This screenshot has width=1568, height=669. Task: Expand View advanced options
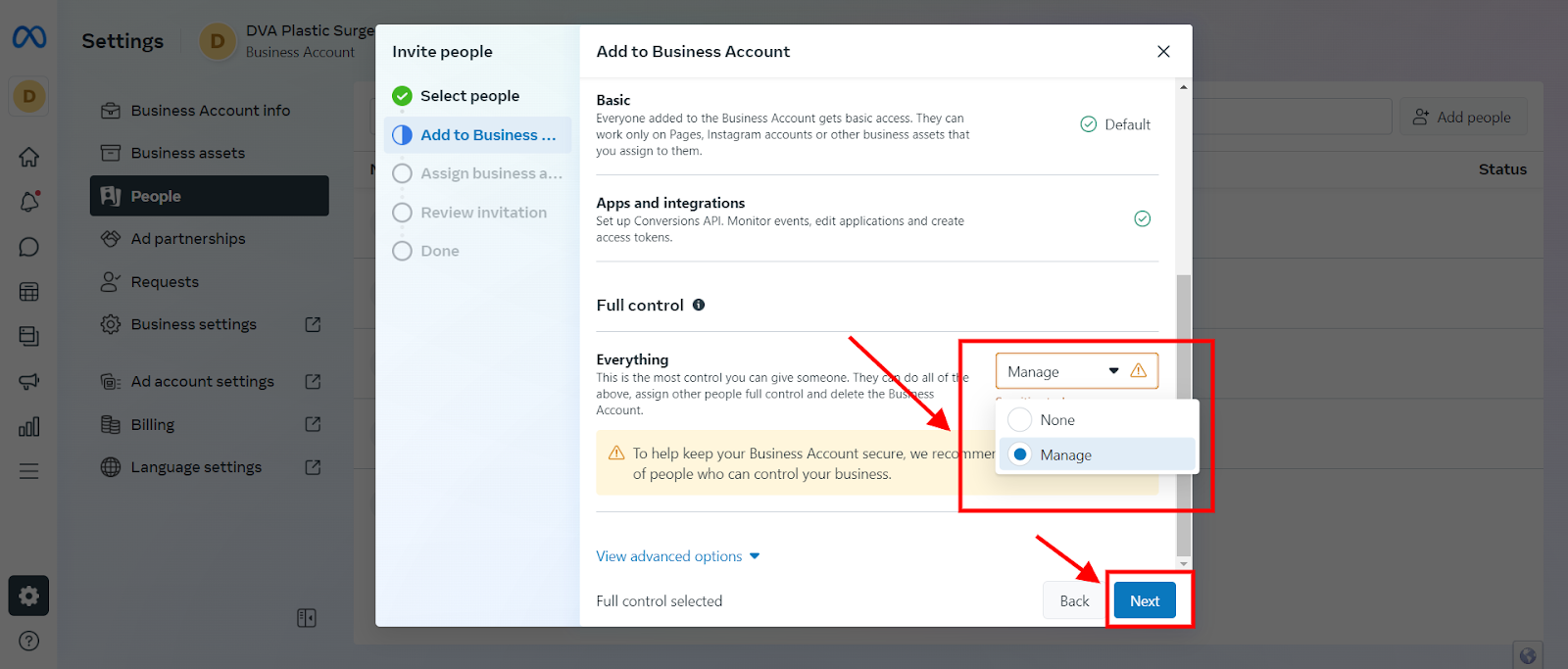(678, 556)
